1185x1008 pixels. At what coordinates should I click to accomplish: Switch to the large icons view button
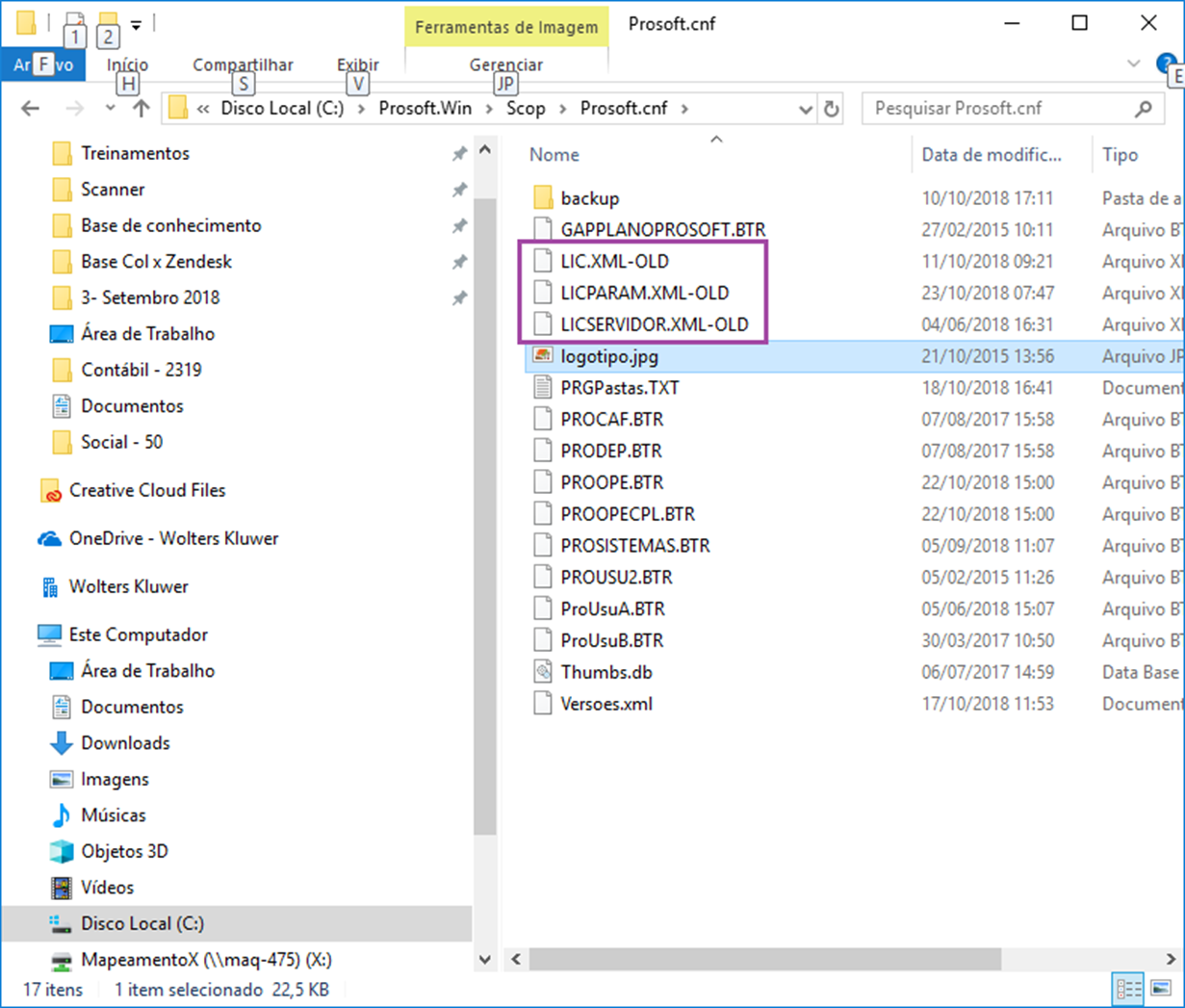pyautogui.click(x=1161, y=989)
